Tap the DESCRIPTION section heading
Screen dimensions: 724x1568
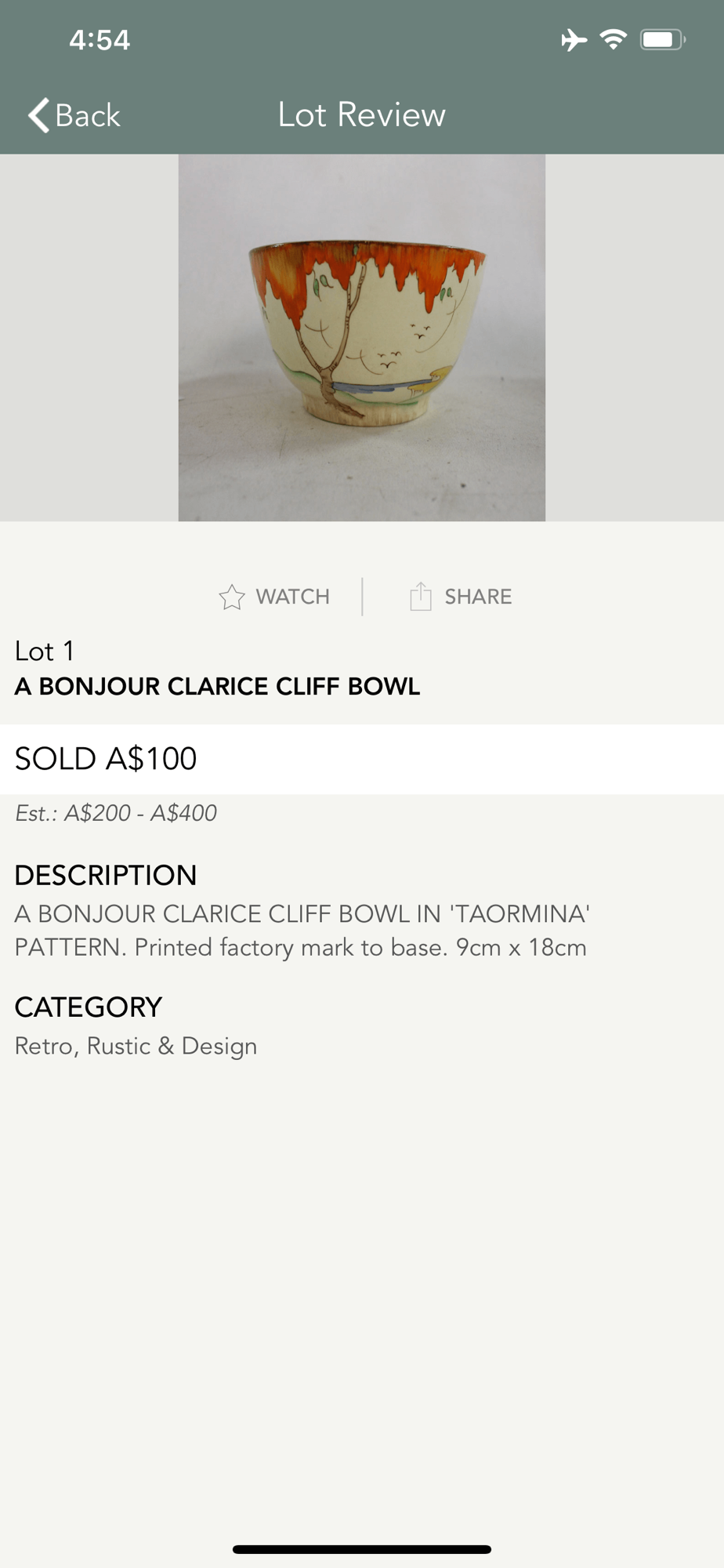[x=106, y=875]
